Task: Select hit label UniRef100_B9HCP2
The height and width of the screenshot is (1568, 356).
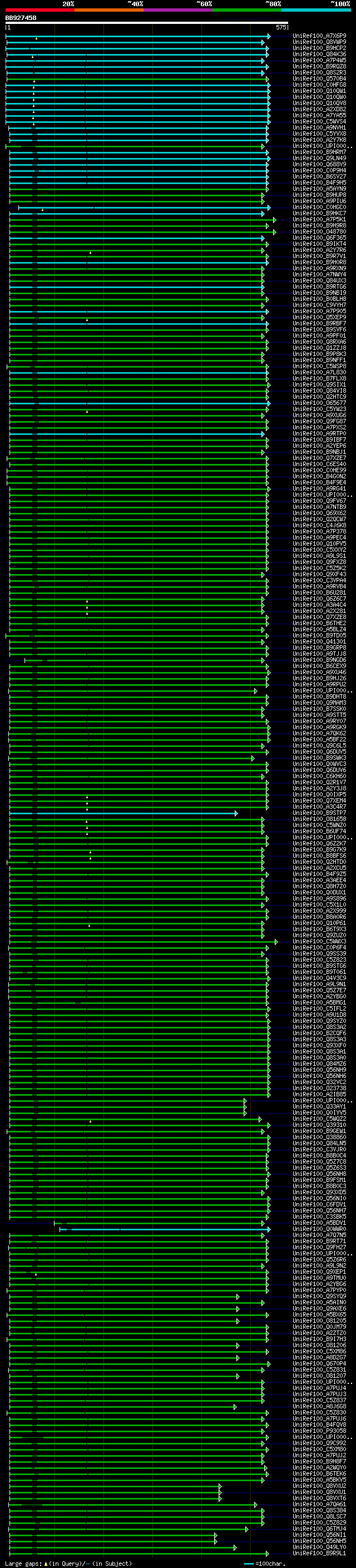Action: [x=319, y=48]
